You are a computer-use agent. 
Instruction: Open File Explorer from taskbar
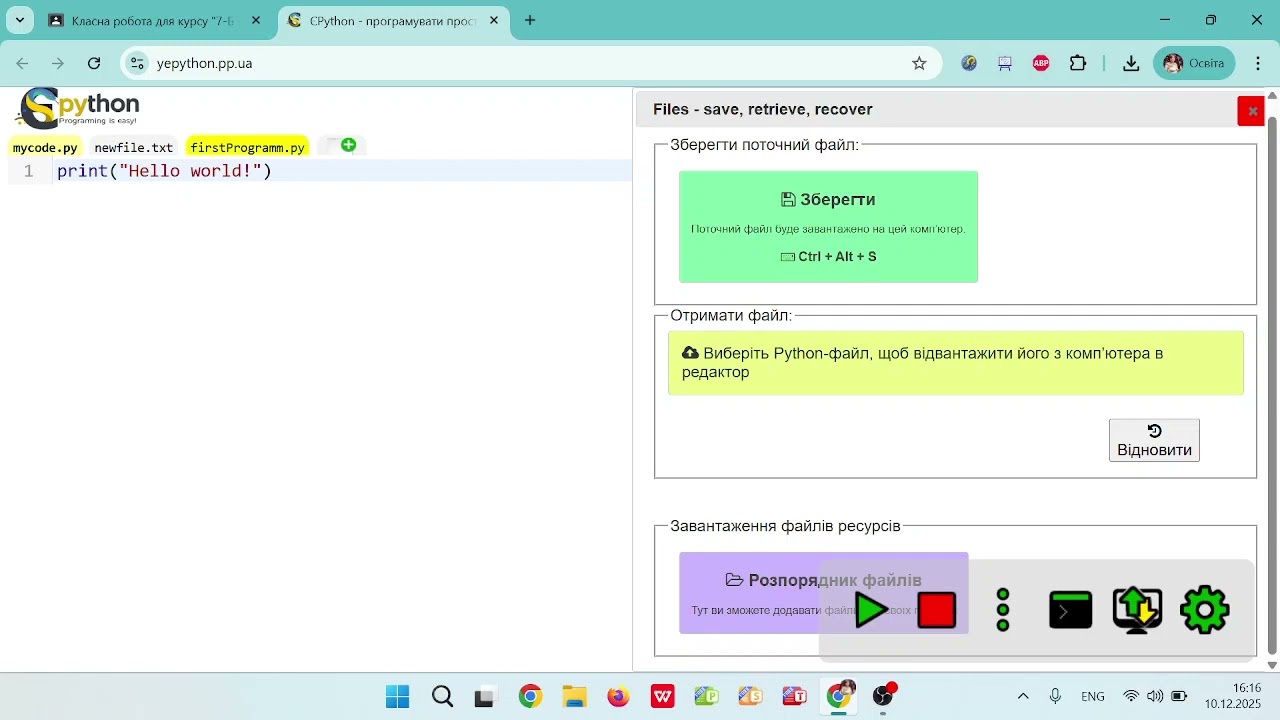point(574,696)
